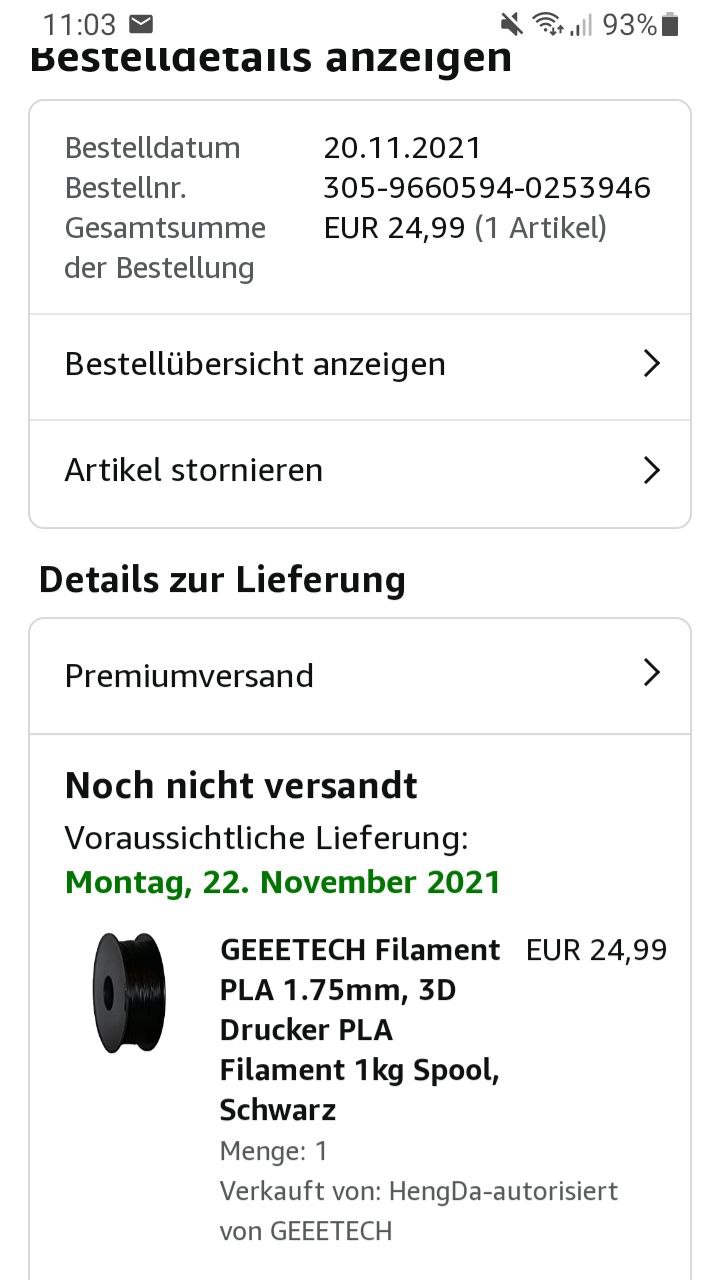Tap Noch nicht versandt status heading

[241, 786]
